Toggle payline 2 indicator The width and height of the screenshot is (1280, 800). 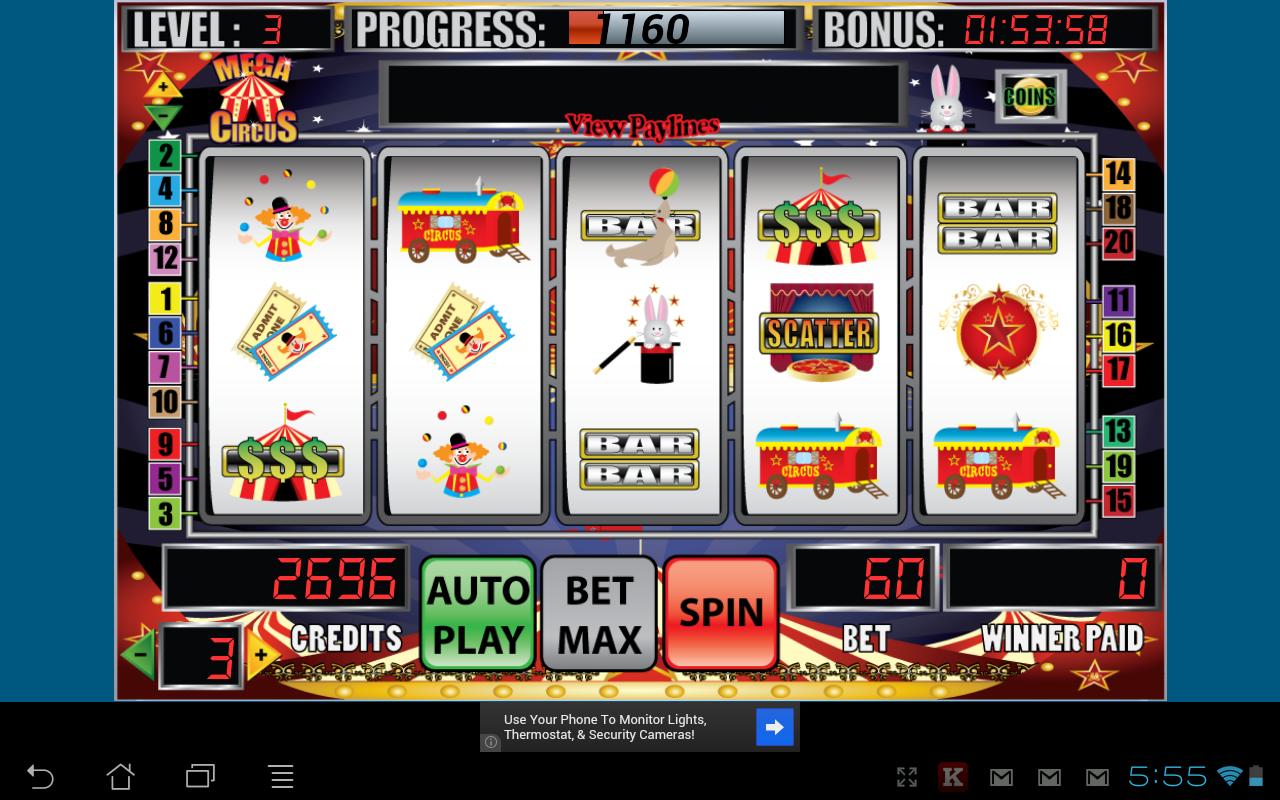(165, 156)
